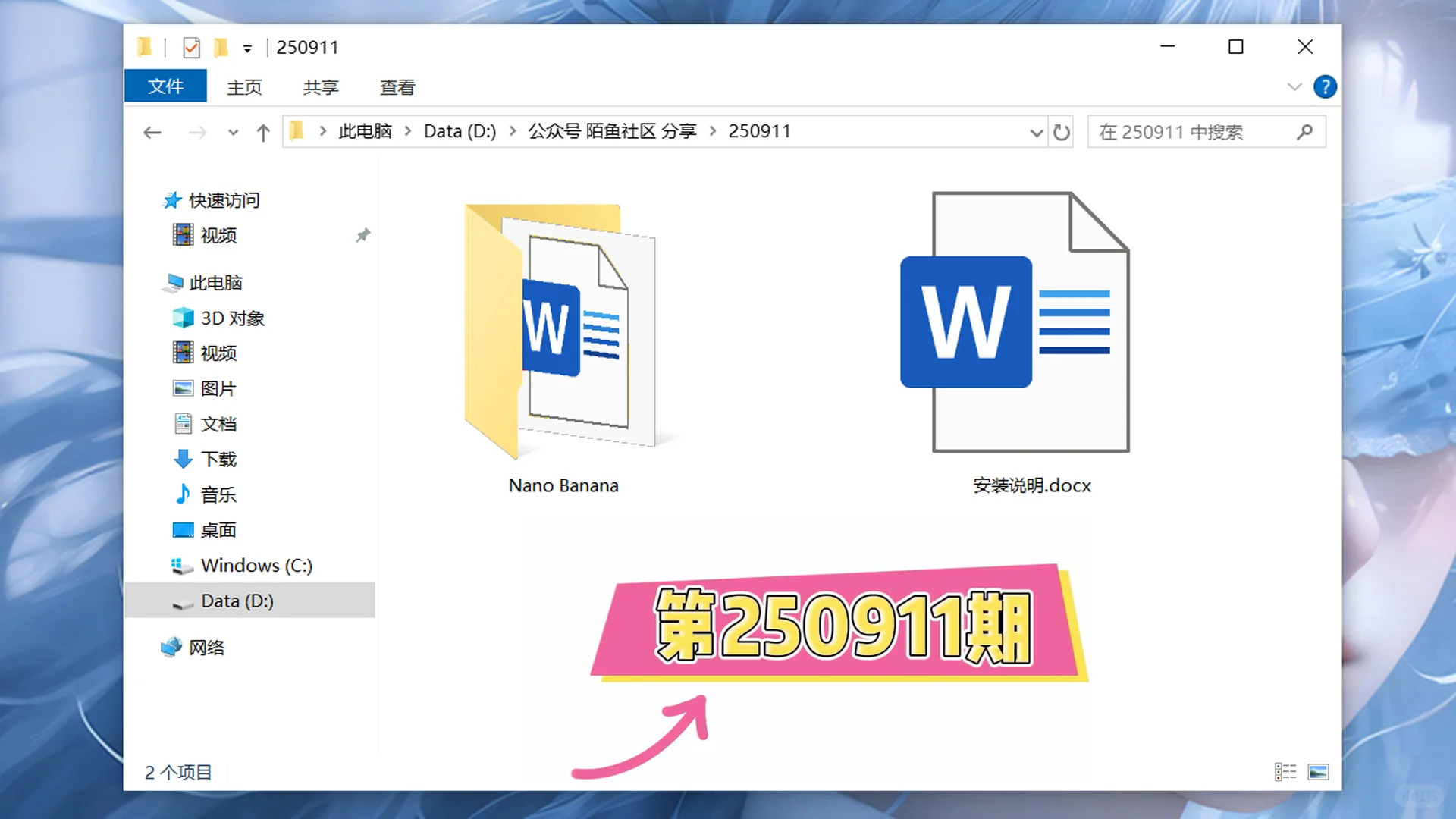Image resolution: width=1456 pixels, height=819 pixels.
Task: Click the refresh icon in the address bar
Action: pos(1061,131)
